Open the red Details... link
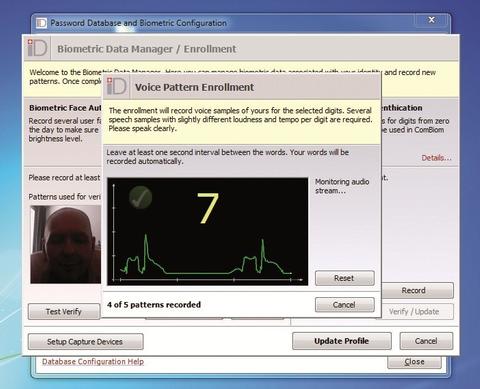This screenshot has width=480, height=389. coord(436,158)
